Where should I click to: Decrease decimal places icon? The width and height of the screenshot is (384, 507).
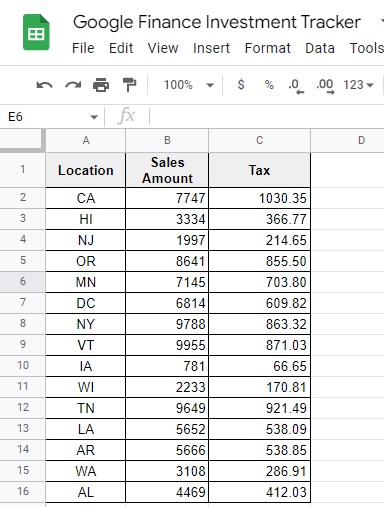296,86
